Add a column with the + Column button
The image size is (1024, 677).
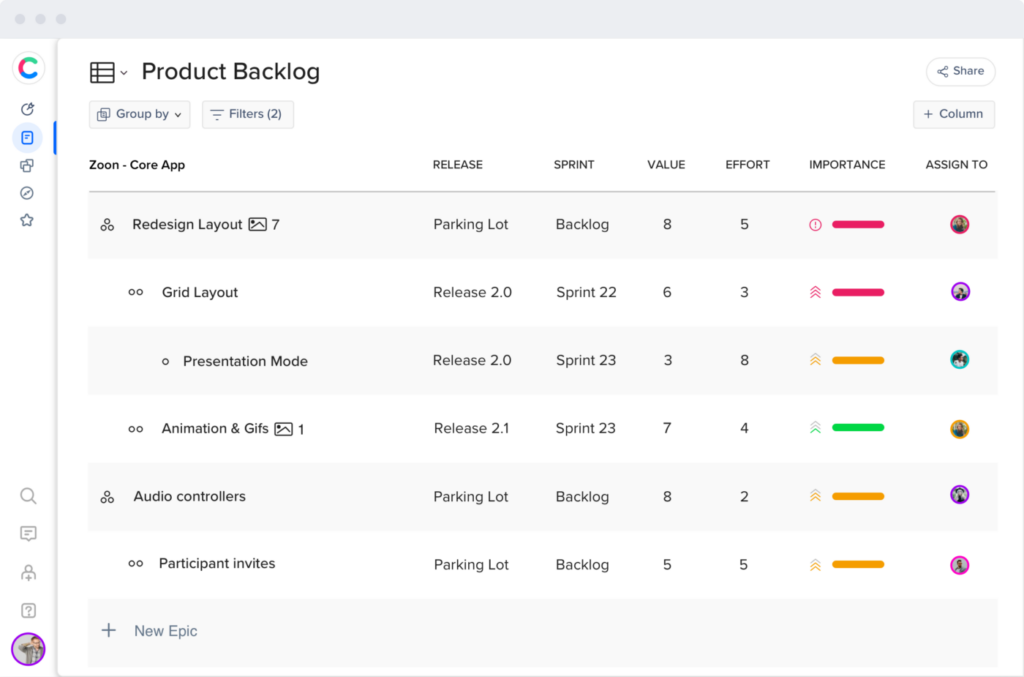click(x=953, y=114)
